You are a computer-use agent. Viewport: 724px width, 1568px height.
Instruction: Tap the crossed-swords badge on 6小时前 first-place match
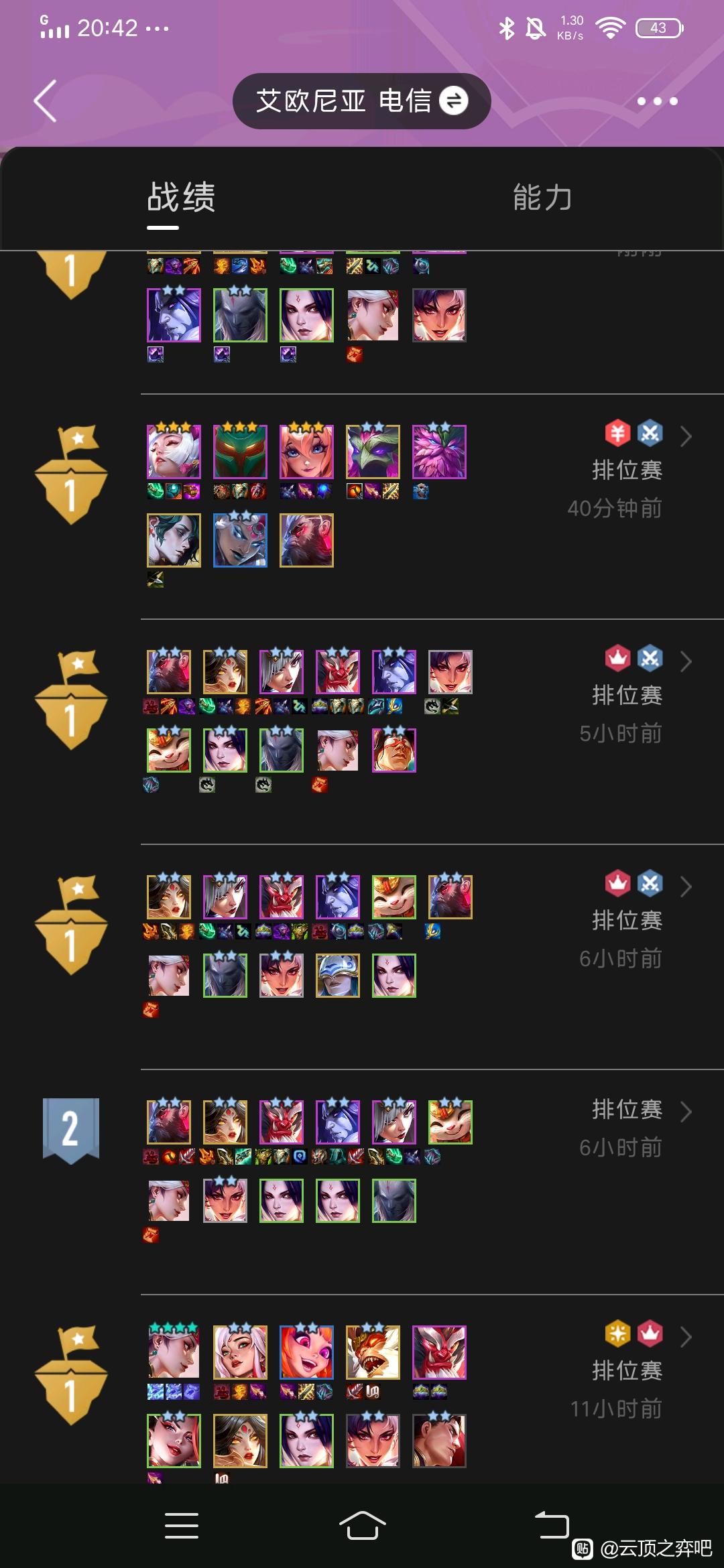click(x=650, y=884)
